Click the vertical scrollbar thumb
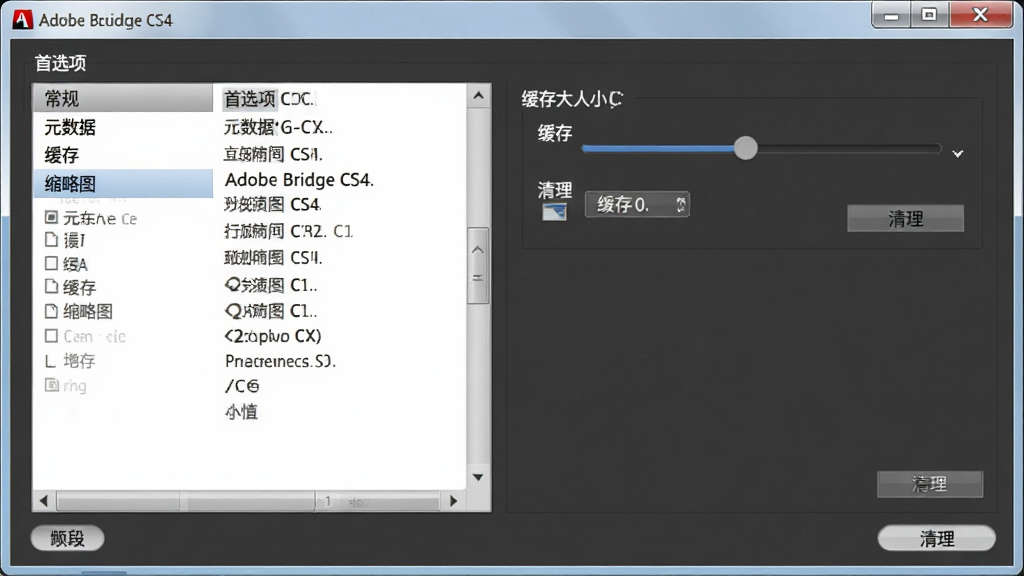Screen dimensions: 1024x576 coord(478,266)
